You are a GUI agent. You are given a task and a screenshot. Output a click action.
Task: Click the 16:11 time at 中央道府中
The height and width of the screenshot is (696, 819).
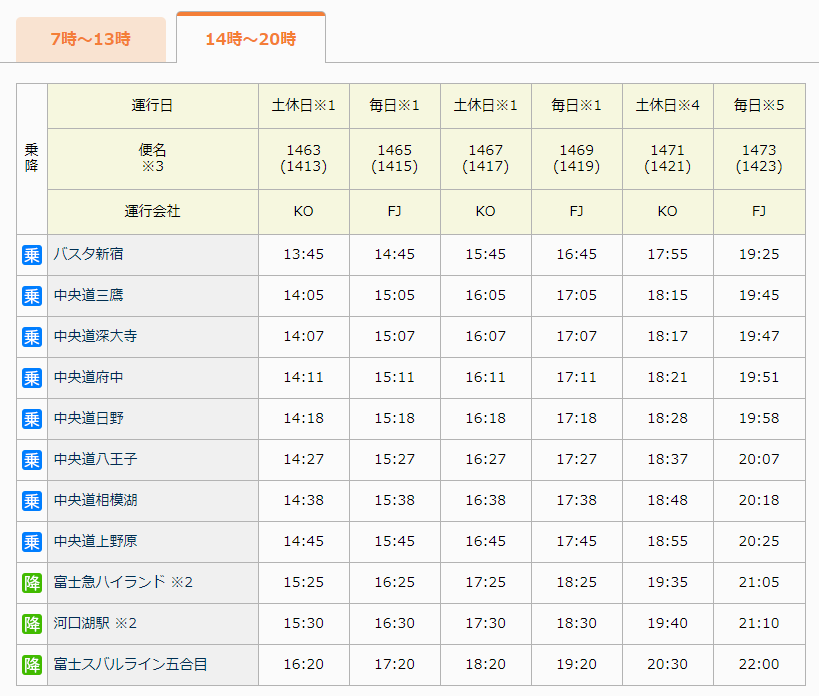coord(485,378)
